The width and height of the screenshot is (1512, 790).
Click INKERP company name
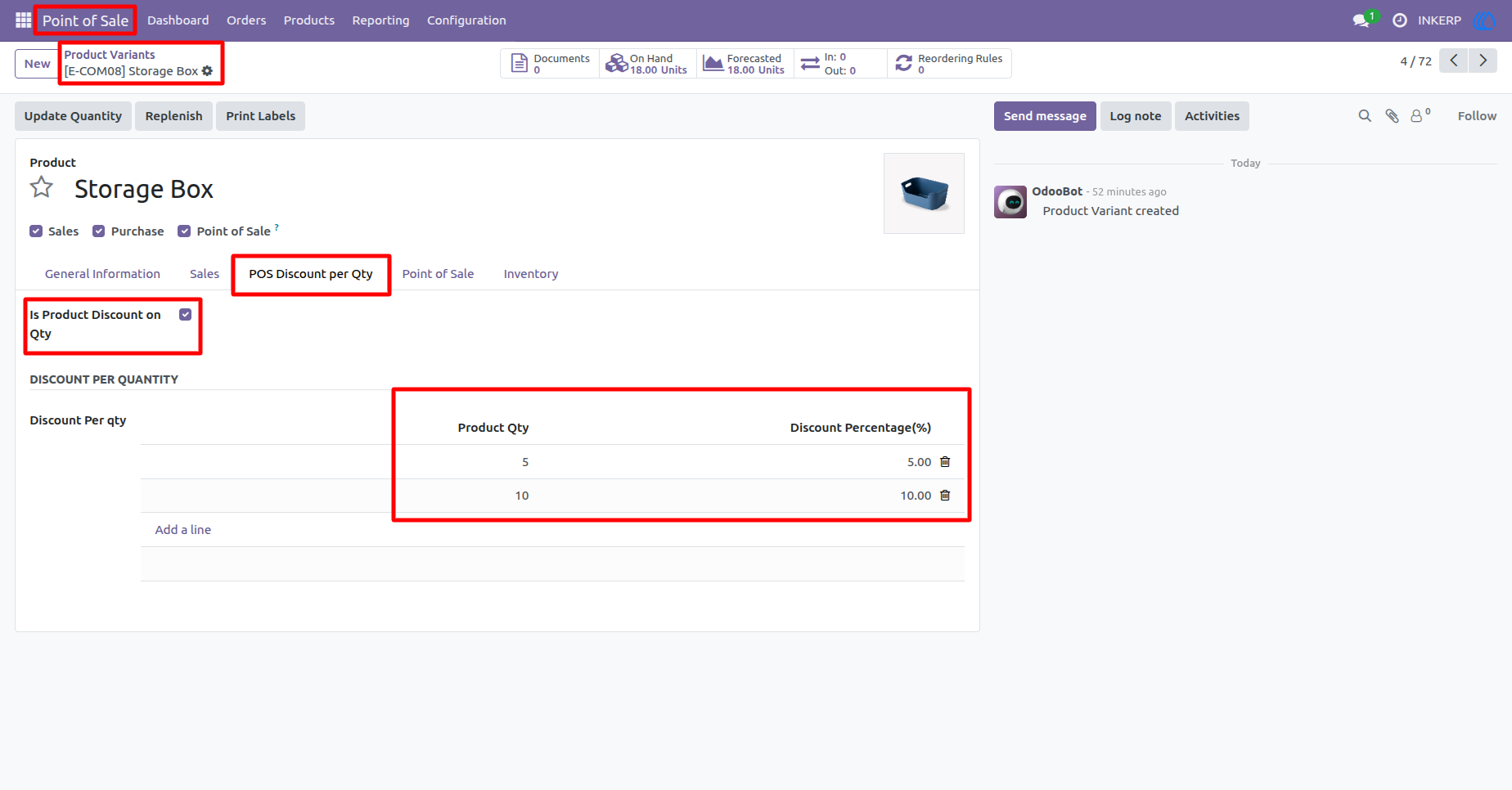1439,20
